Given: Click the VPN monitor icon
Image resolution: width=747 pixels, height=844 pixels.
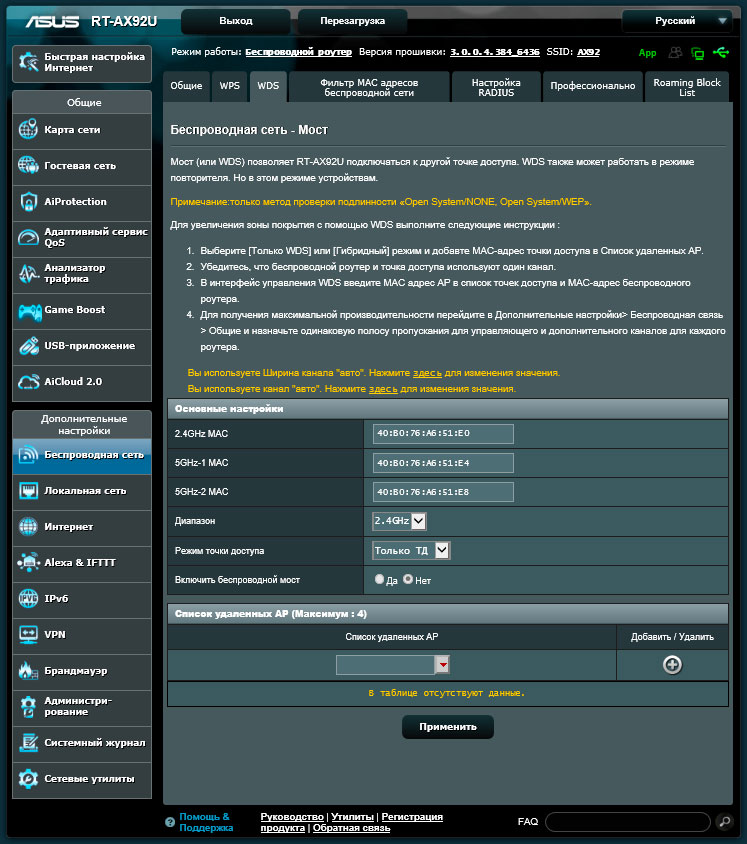Looking at the screenshot, I should coord(28,635).
